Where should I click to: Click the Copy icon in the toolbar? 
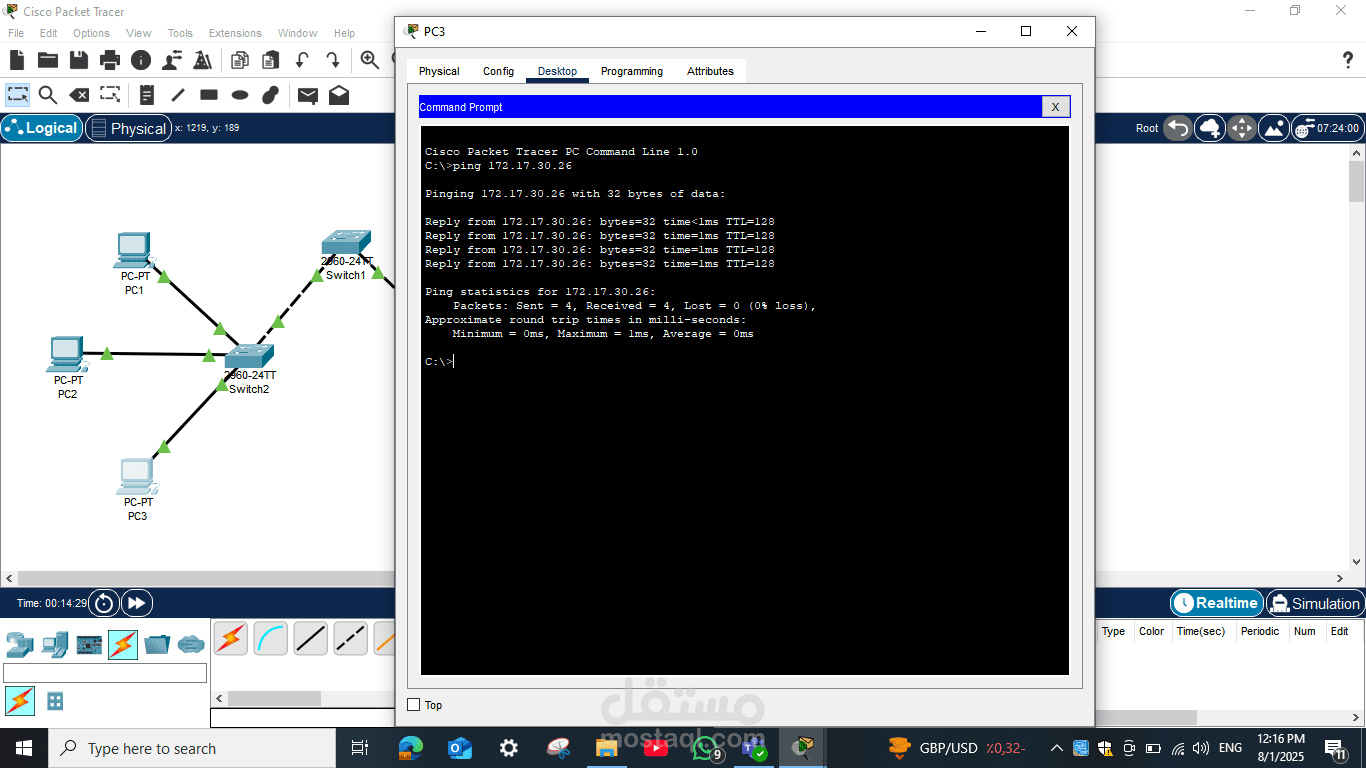240,60
